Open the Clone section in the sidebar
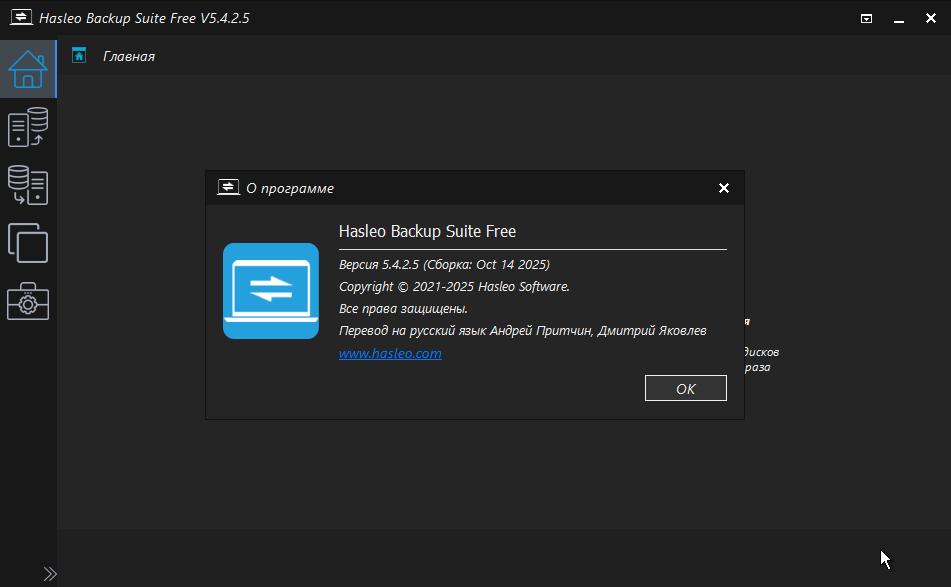The image size is (951, 587). (x=28, y=242)
